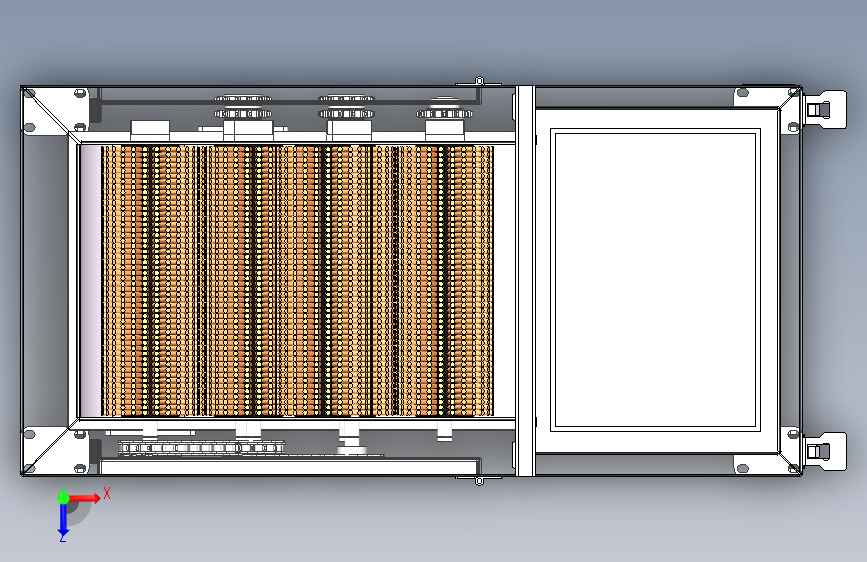Click the green Y axis dot on triad
The image size is (867, 562).
[63, 498]
